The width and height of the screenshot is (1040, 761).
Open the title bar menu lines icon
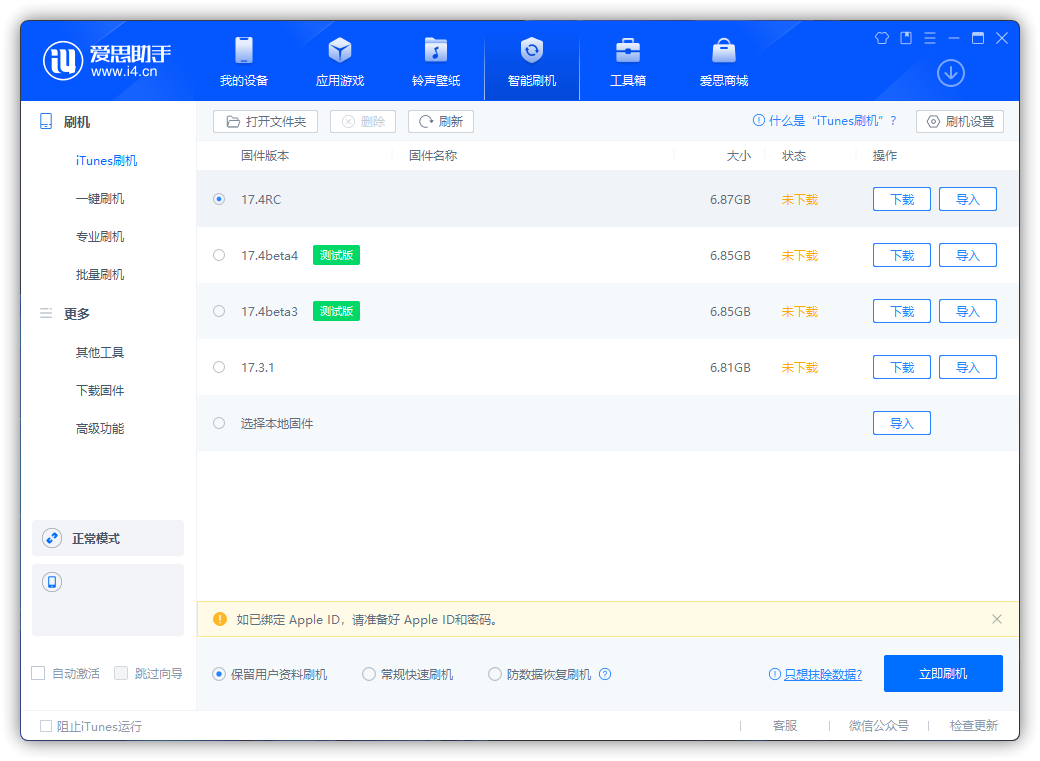point(930,38)
